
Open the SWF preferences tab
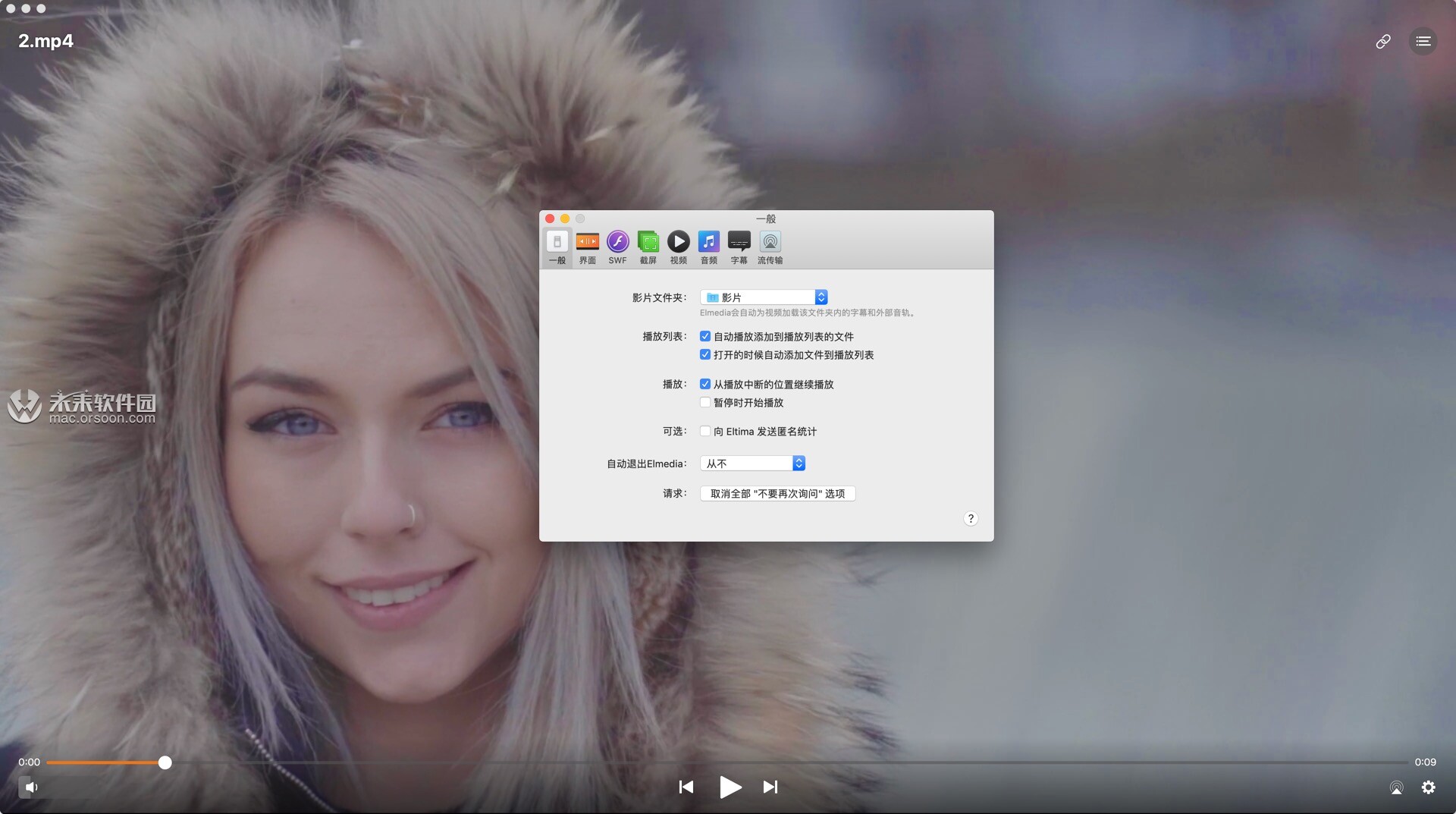[x=617, y=247]
